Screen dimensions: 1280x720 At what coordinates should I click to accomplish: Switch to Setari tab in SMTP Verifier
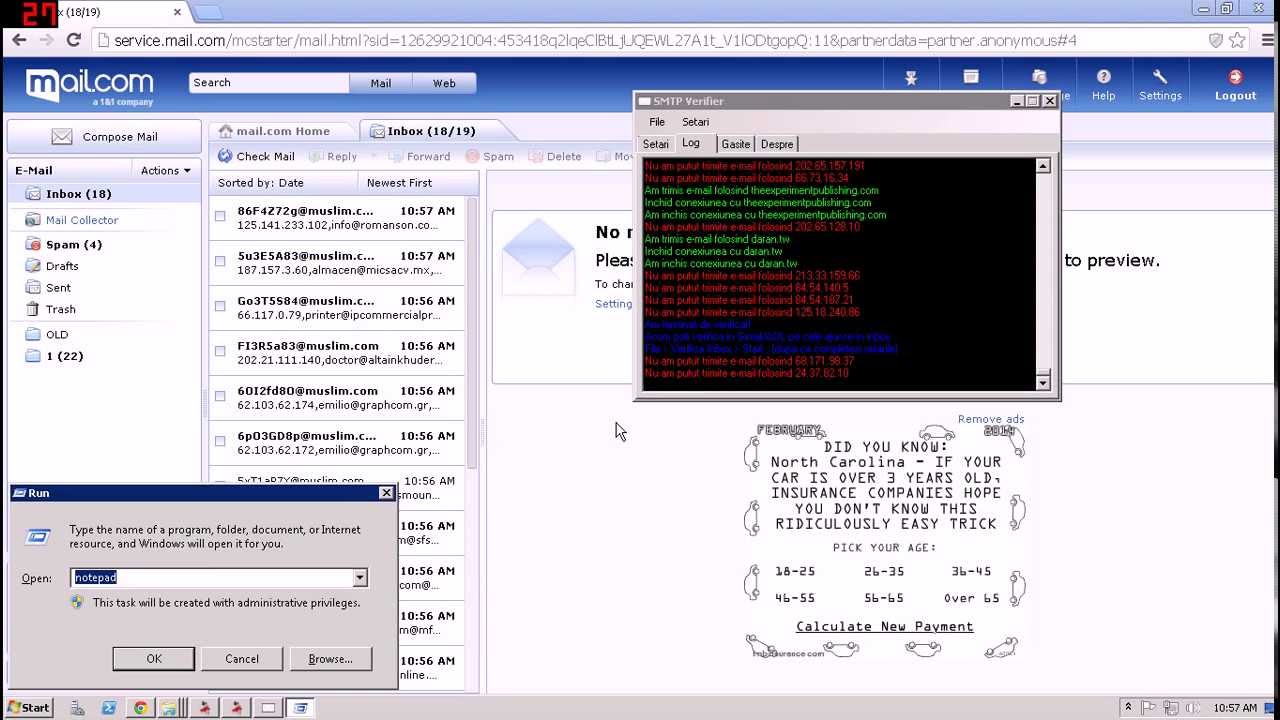(x=656, y=144)
